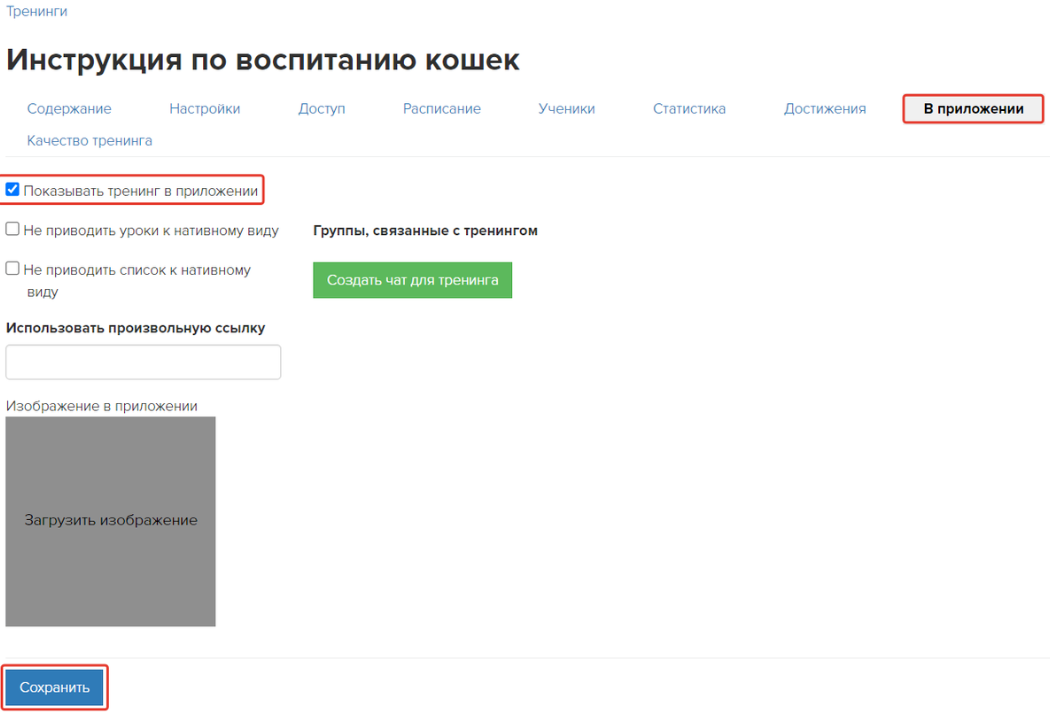The height and width of the screenshot is (712, 1050).
Task: Click the Сохранить button
Action: point(54,687)
